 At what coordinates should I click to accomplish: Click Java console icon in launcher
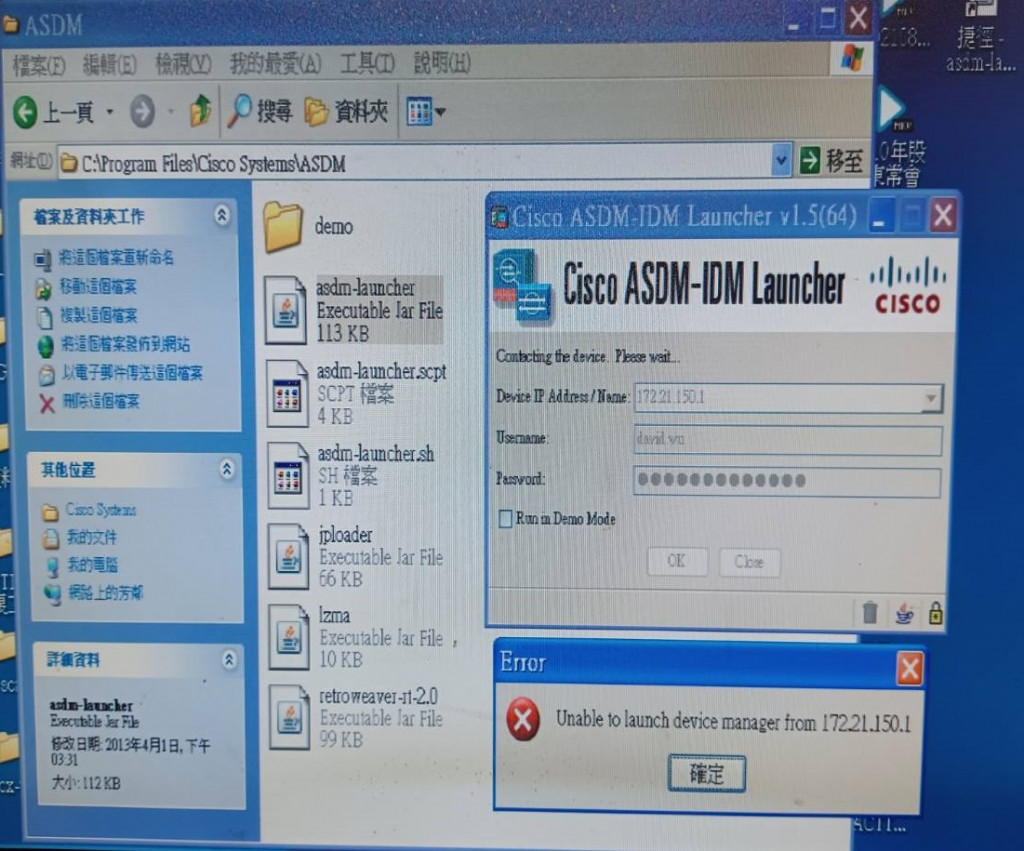[904, 613]
